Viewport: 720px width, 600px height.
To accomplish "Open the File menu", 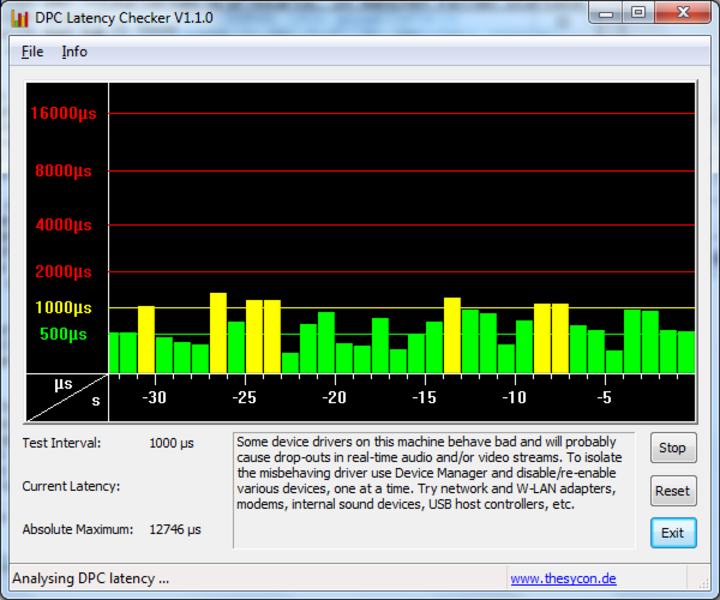I will (x=32, y=51).
